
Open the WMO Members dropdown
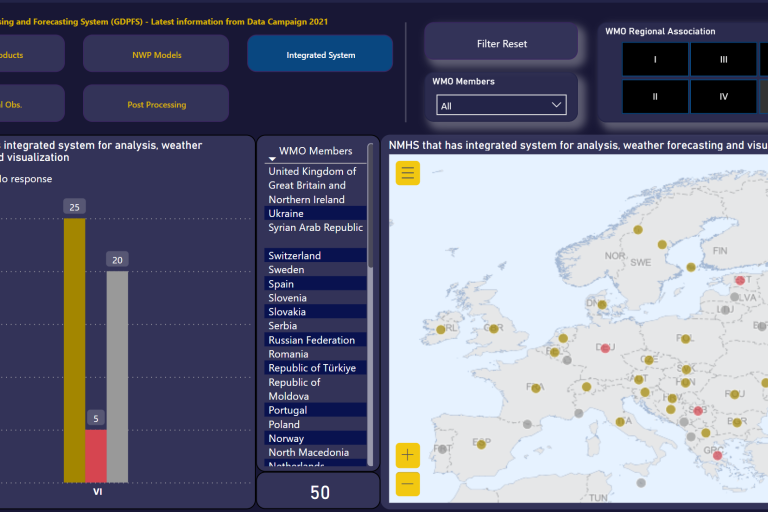click(x=501, y=105)
